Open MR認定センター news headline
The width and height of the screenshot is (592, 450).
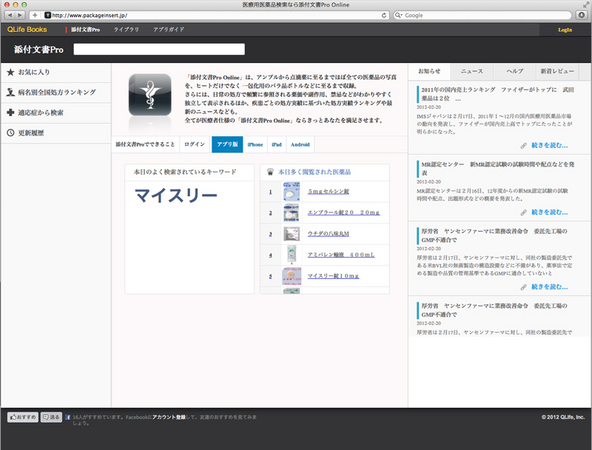coord(498,168)
